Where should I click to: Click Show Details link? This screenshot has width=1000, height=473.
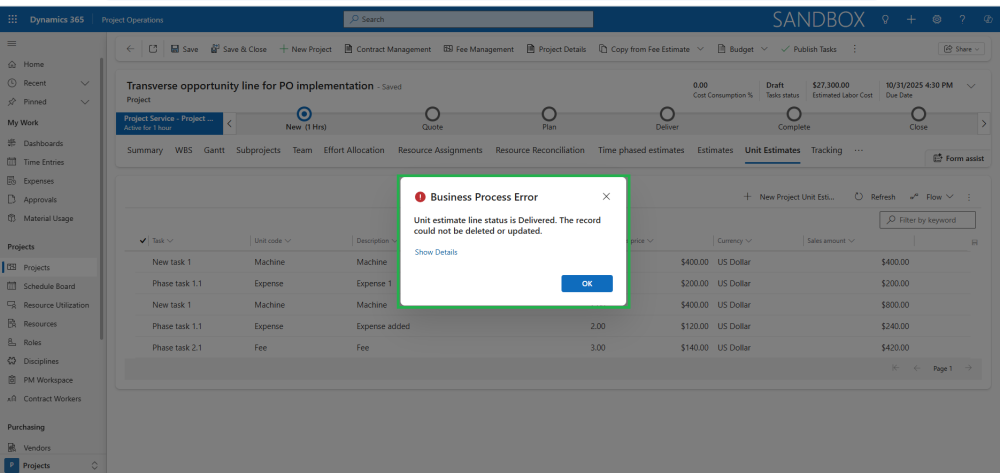(x=436, y=252)
